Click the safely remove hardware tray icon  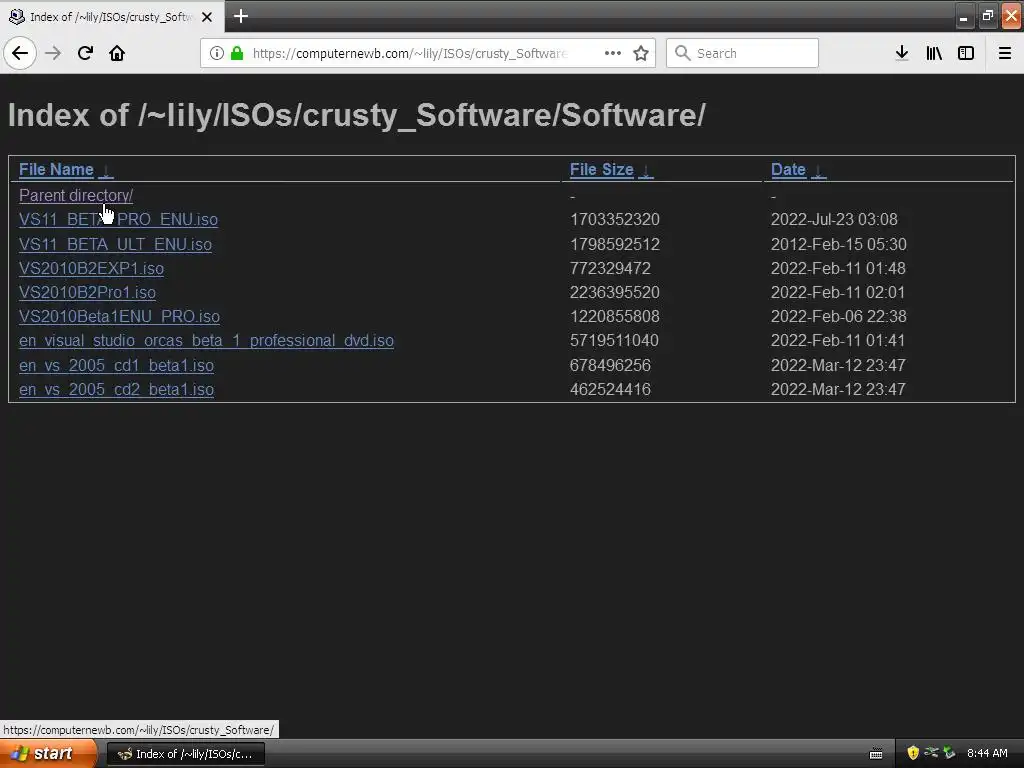point(949,754)
